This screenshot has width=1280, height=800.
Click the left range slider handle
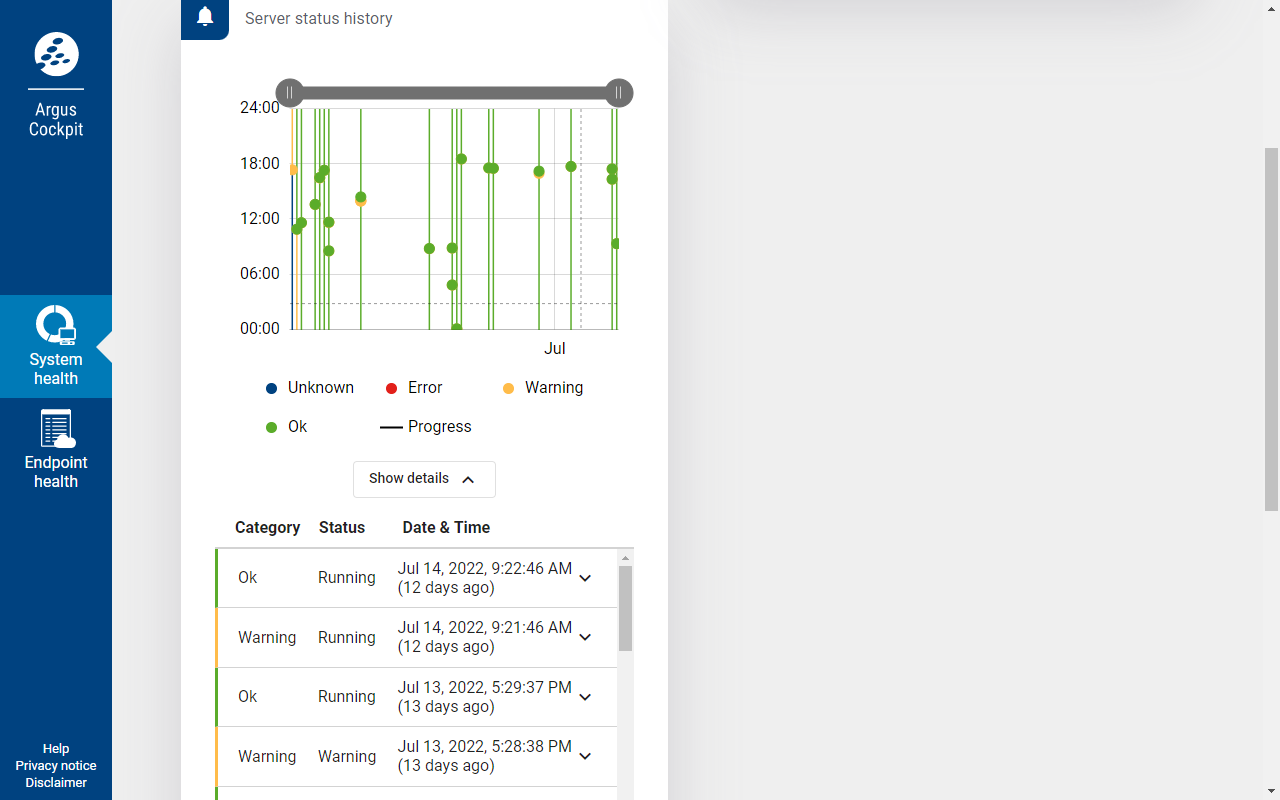pos(289,93)
